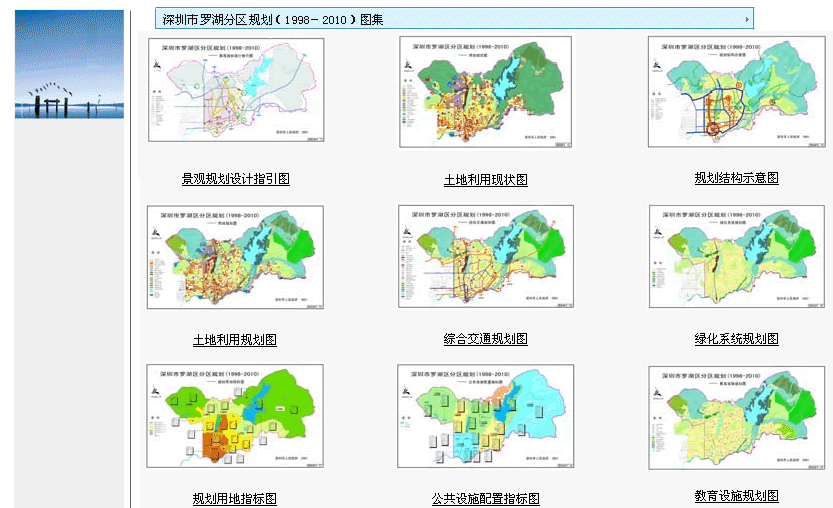
Task: Click the 教育设施规划图 text link
Action: (737, 496)
